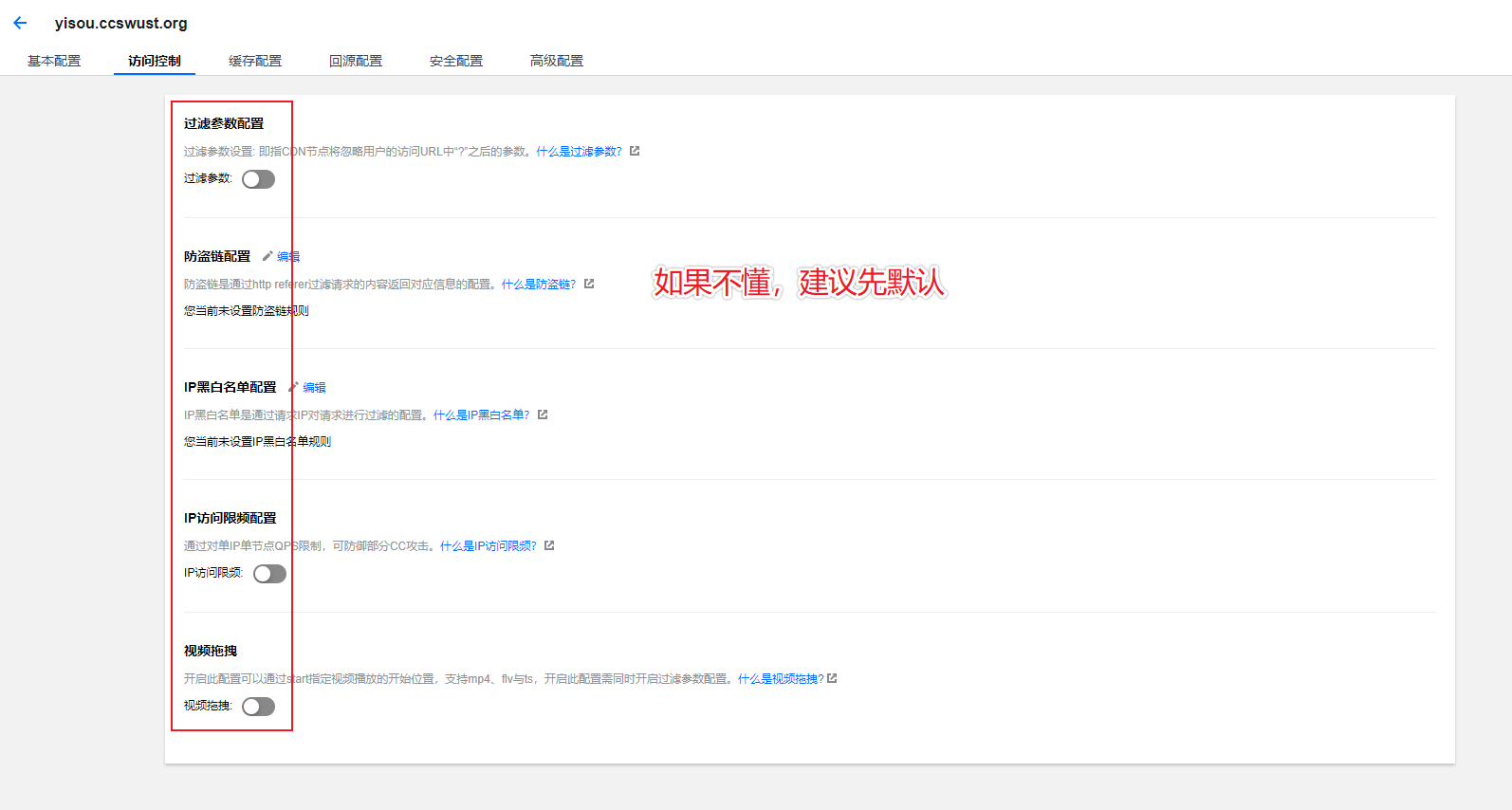The width and height of the screenshot is (1512, 810).
Task: Click the 过滤参数配置 section heading
Action: 224,124
